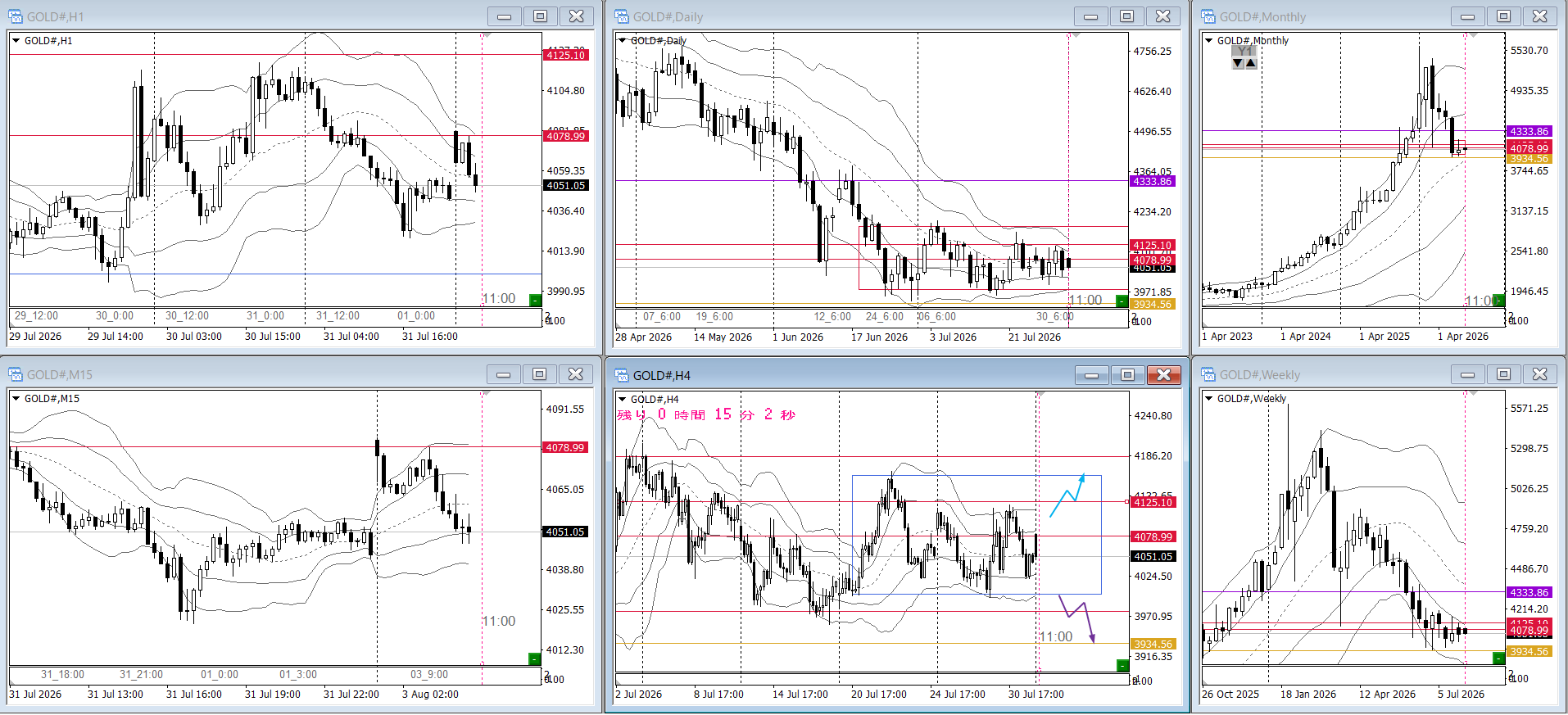Image resolution: width=1568 pixels, height=715 pixels.
Task: Minimize the GOLD#,H1 chart window
Action: point(505,16)
